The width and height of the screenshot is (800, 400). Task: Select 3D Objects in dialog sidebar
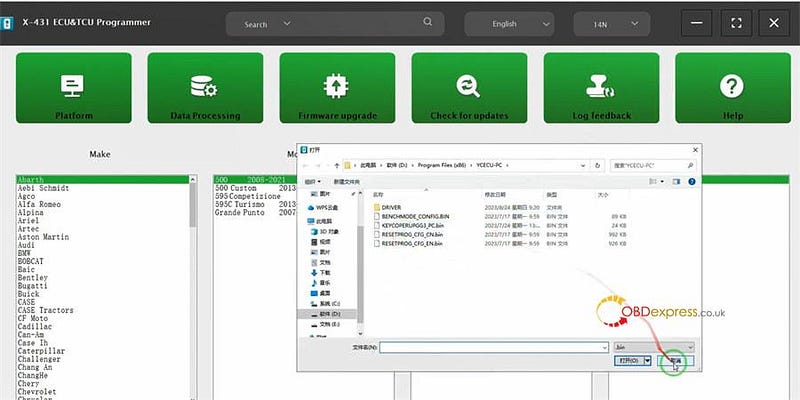click(x=324, y=232)
